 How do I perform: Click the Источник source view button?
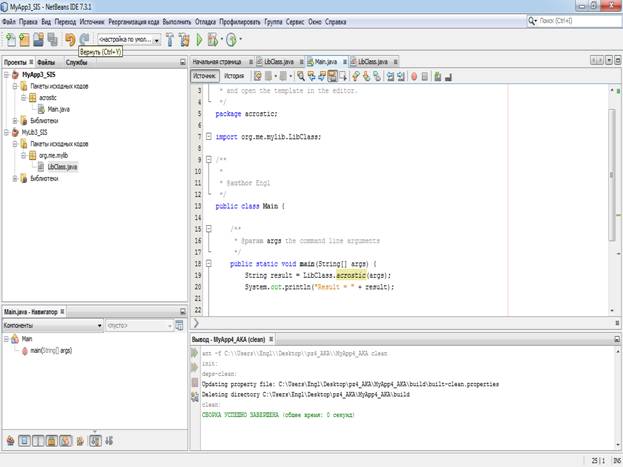[204, 76]
